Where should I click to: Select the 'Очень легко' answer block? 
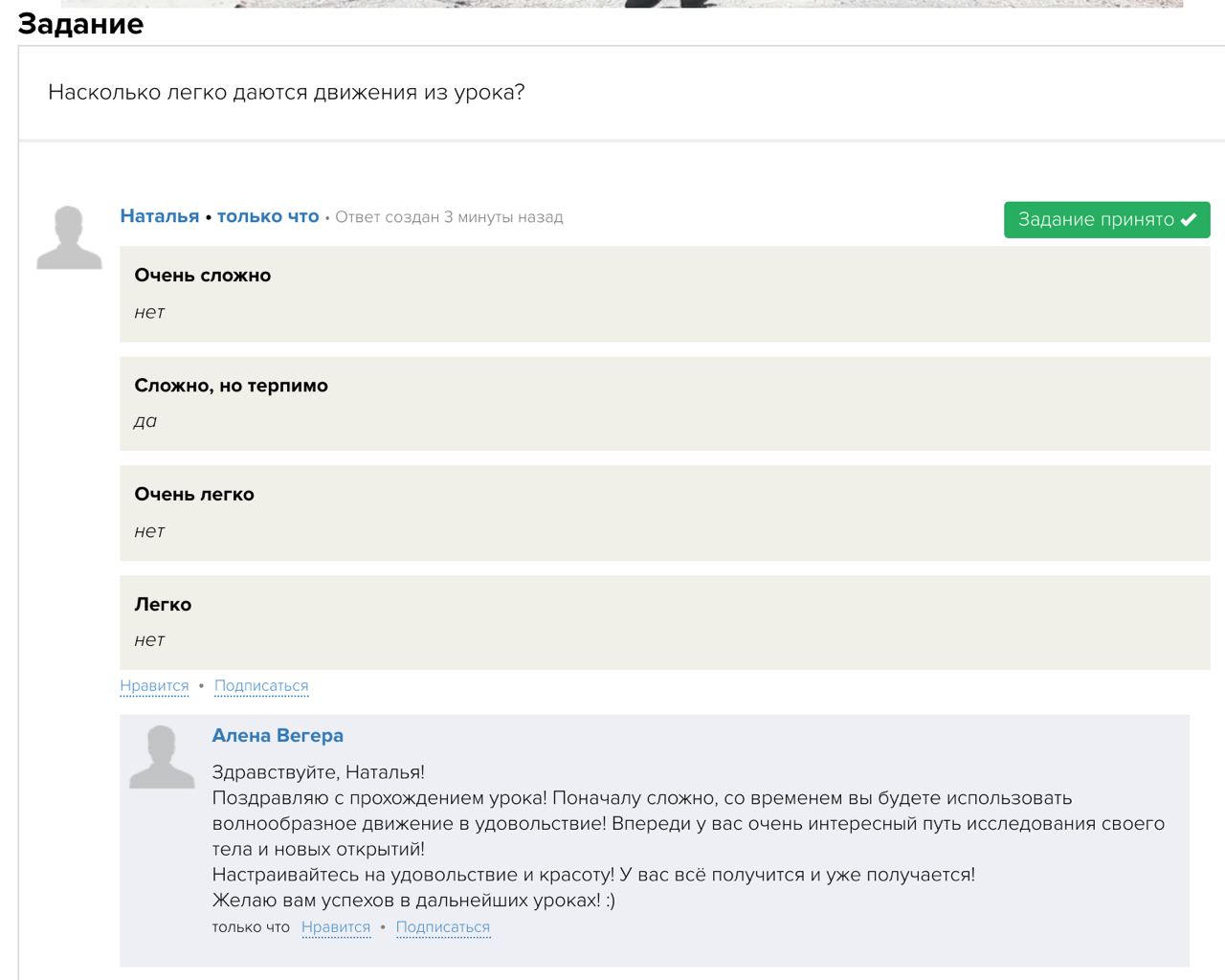[x=664, y=512]
